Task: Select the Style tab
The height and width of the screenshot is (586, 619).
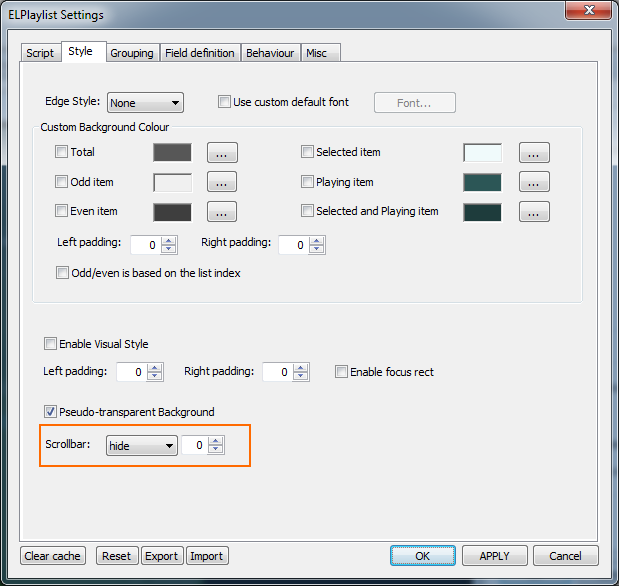Action: (83, 51)
